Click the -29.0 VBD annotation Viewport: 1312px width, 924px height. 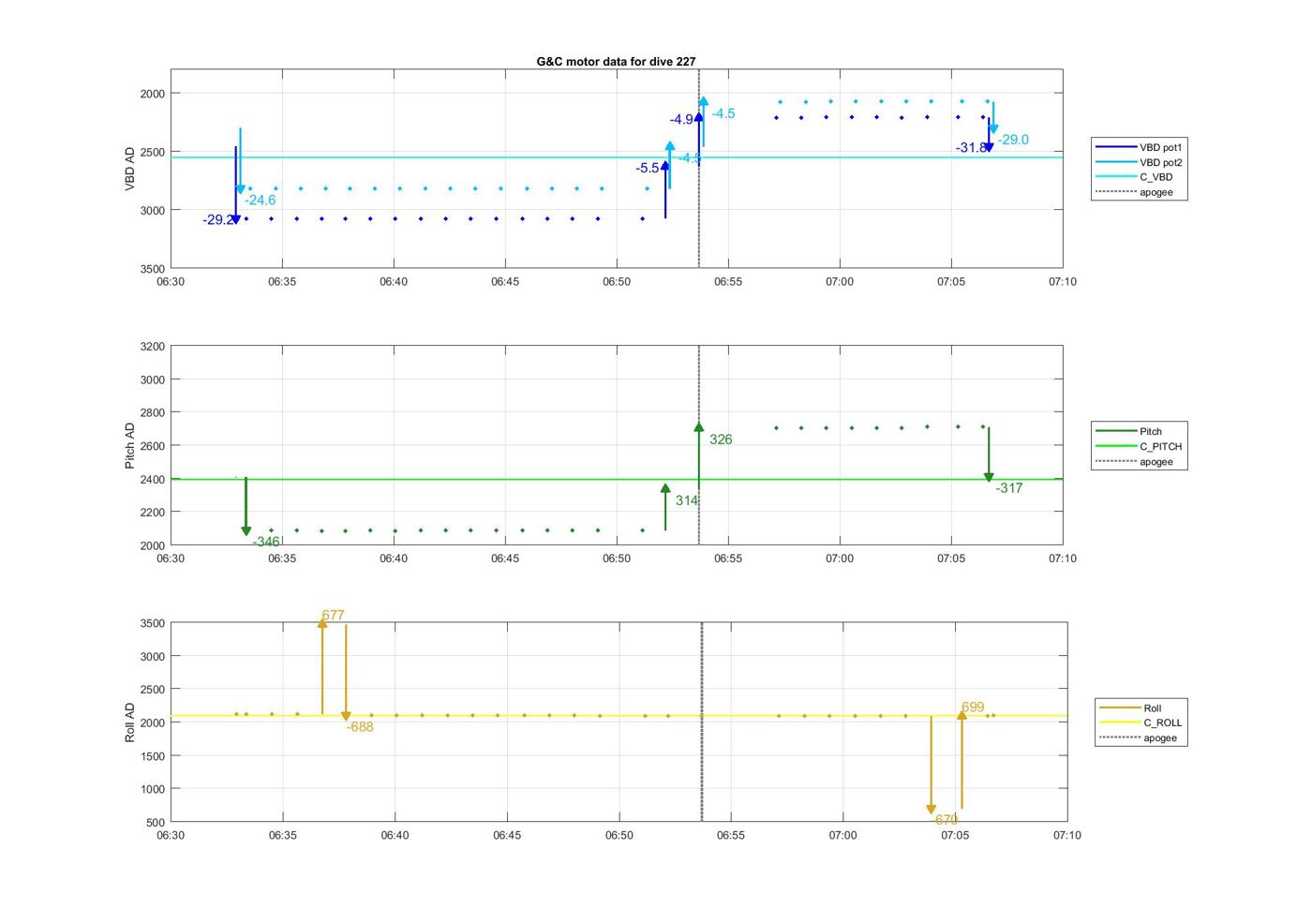click(1013, 140)
